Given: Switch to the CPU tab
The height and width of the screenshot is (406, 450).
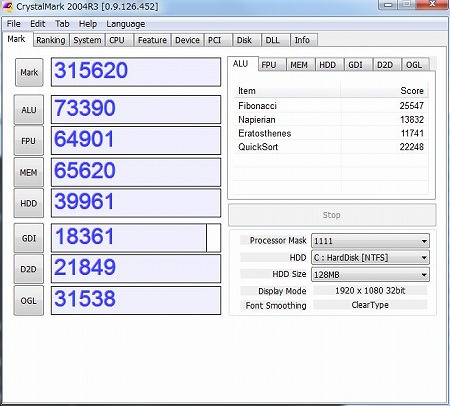Looking at the screenshot, I should tap(119, 40).
